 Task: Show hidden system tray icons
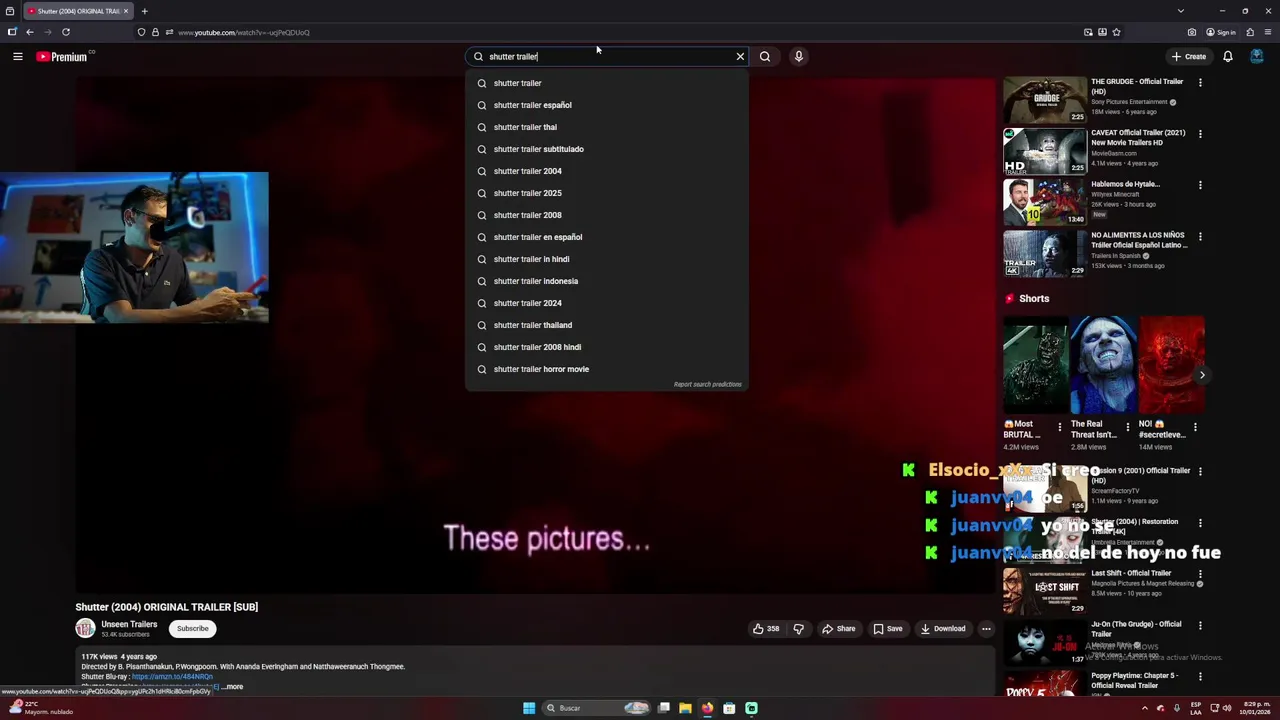[x=1146, y=708]
